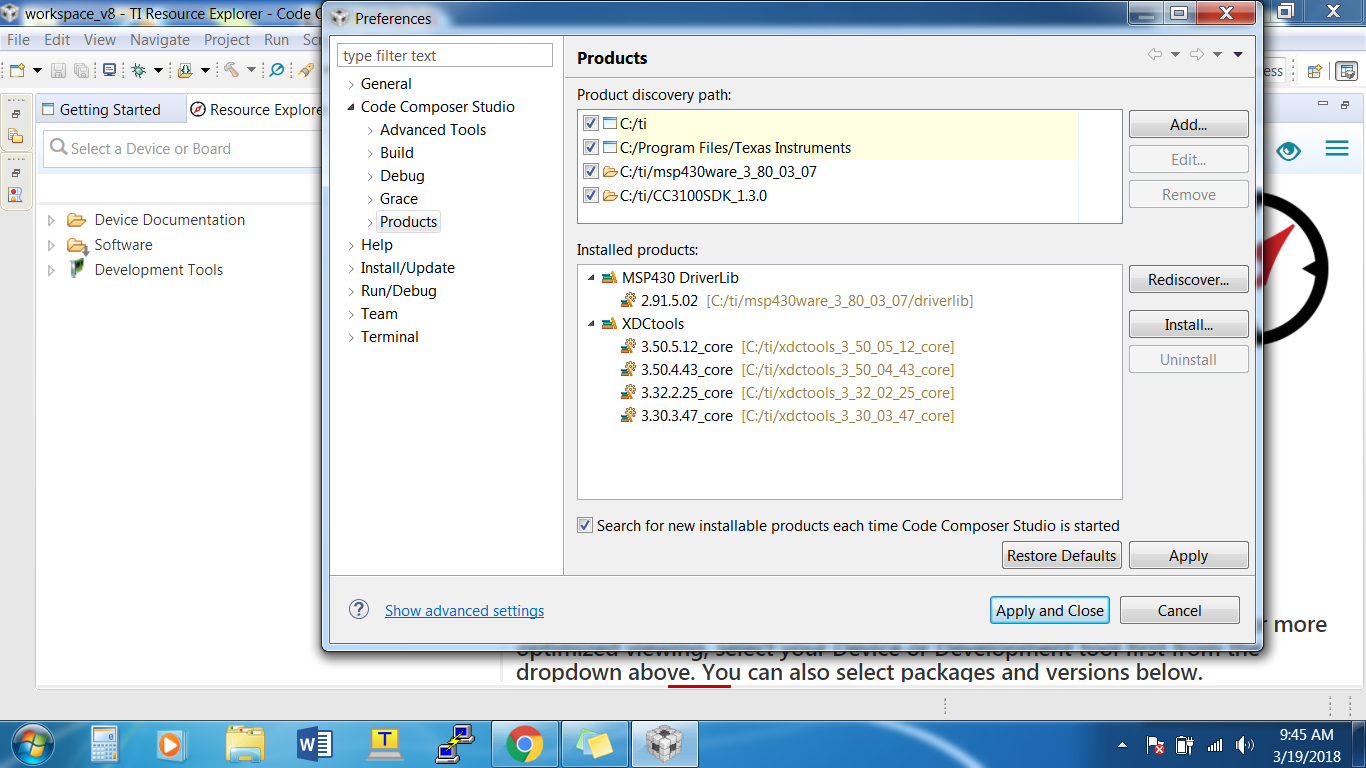Viewport: 1366px width, 768px height.
Task: Restore the upper left trim stack
Action: pos(15,114)
